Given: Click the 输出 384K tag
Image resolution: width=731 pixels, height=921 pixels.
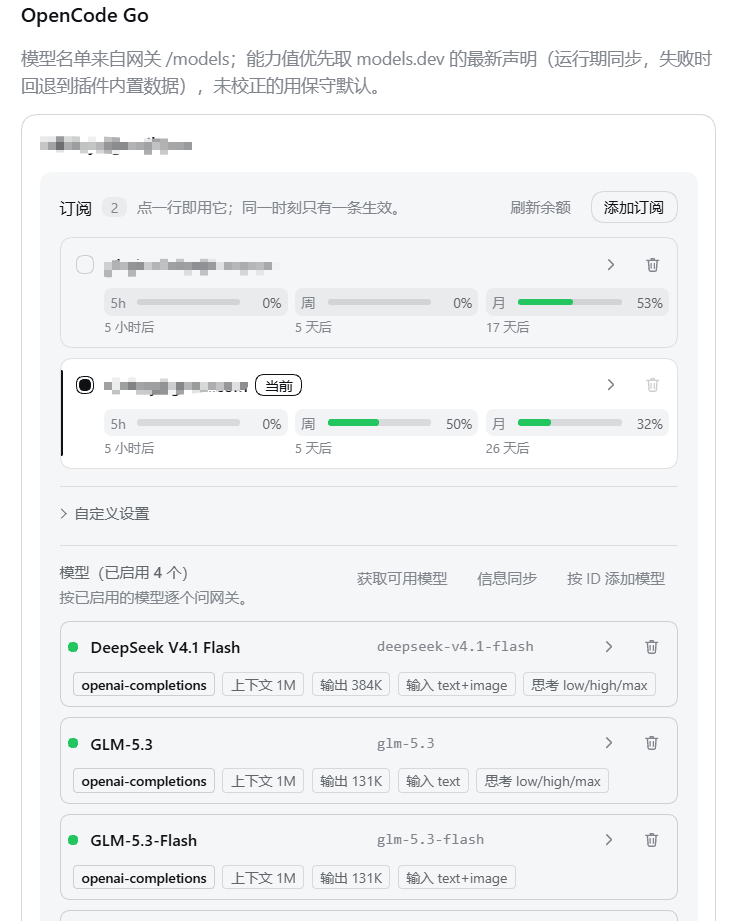Looking at the screenshot, I should (x=351, y=685).
